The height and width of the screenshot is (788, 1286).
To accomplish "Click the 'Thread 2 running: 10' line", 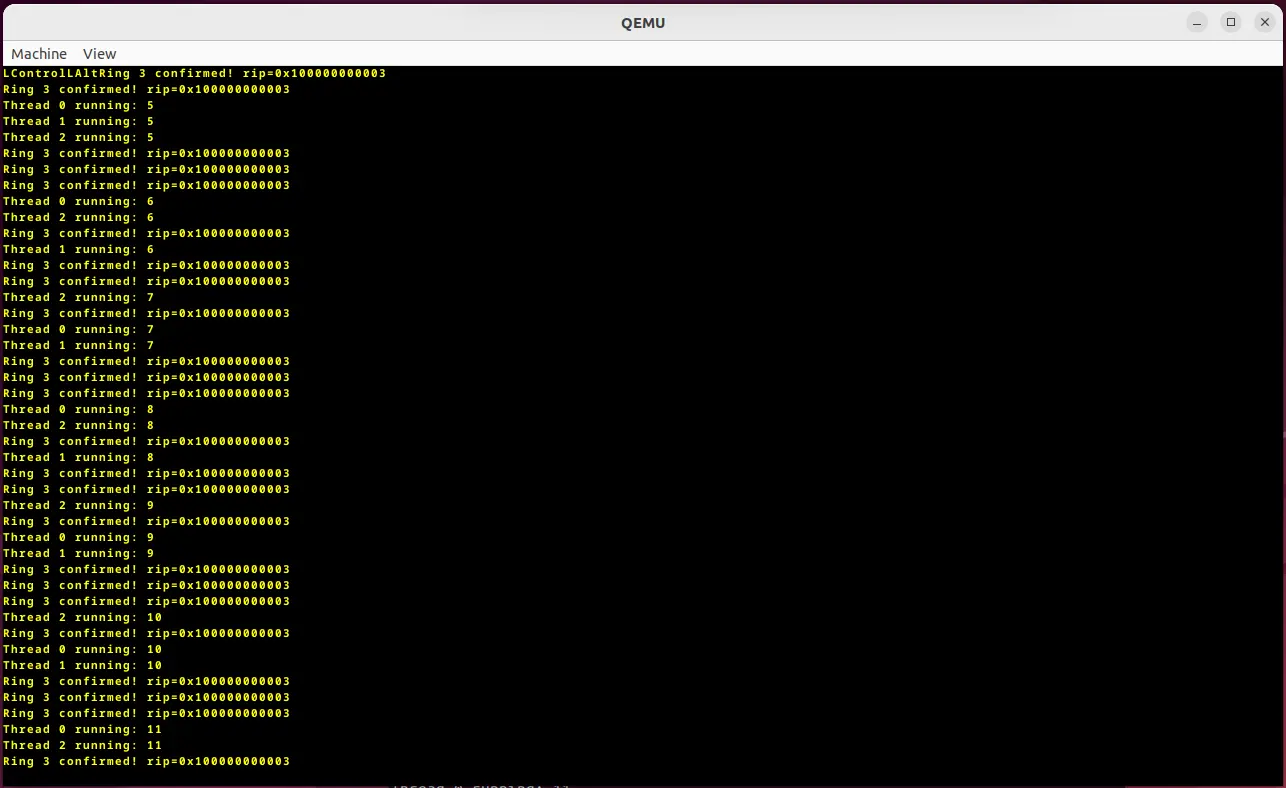I will click(x=82, y=618).
